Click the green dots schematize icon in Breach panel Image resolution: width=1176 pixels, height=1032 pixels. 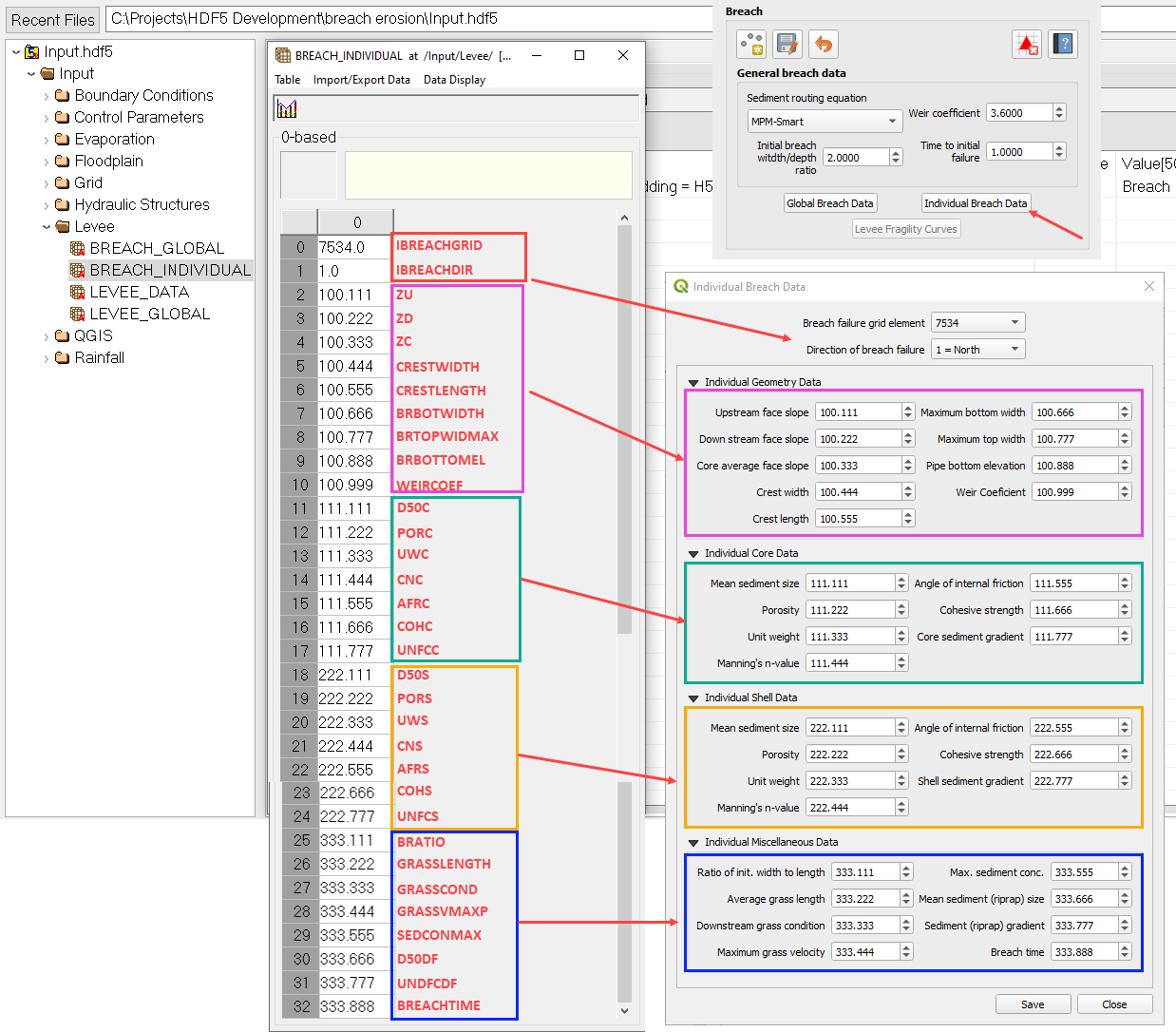pos(751,44)
